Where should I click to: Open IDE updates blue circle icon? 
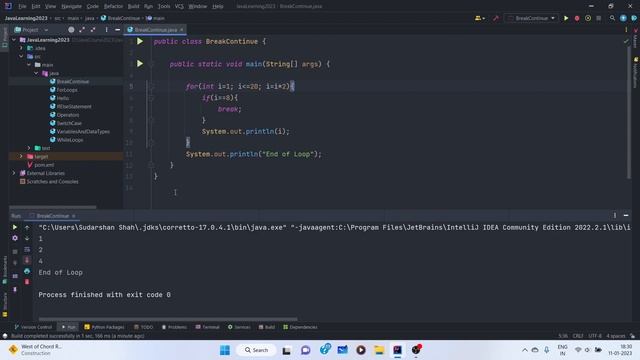(623, 18)
